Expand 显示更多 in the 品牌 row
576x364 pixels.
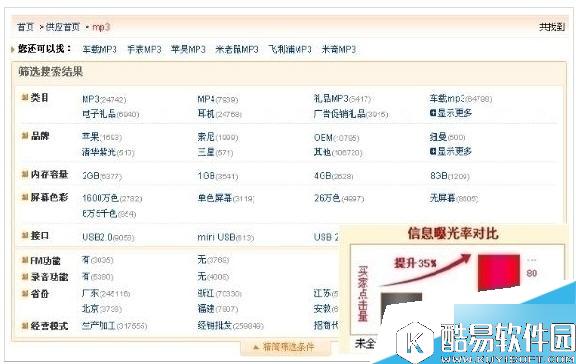[x=451, y=151]
